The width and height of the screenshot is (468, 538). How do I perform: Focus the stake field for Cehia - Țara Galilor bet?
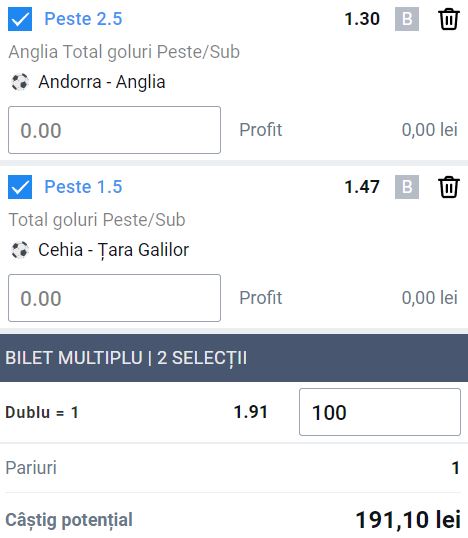pyautogui.click(x=114, y=298)
